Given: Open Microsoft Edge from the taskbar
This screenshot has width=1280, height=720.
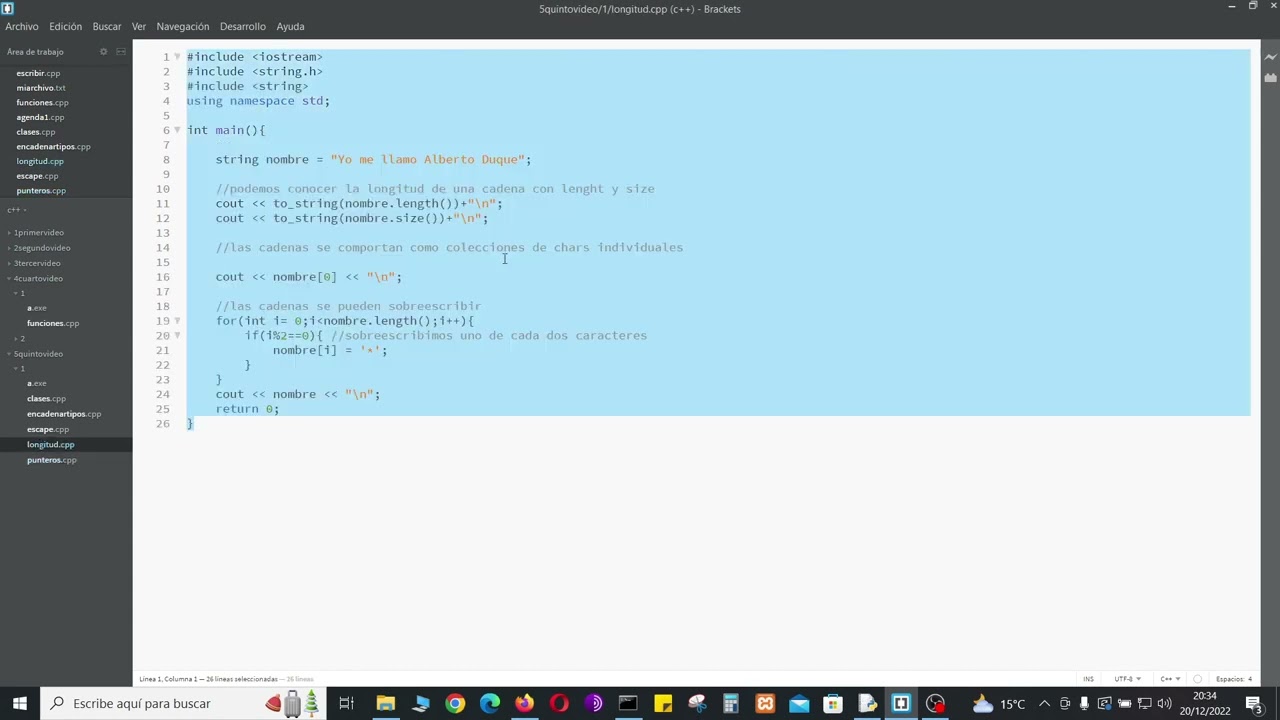Looking at the screenshot, I should pos(490,703).
